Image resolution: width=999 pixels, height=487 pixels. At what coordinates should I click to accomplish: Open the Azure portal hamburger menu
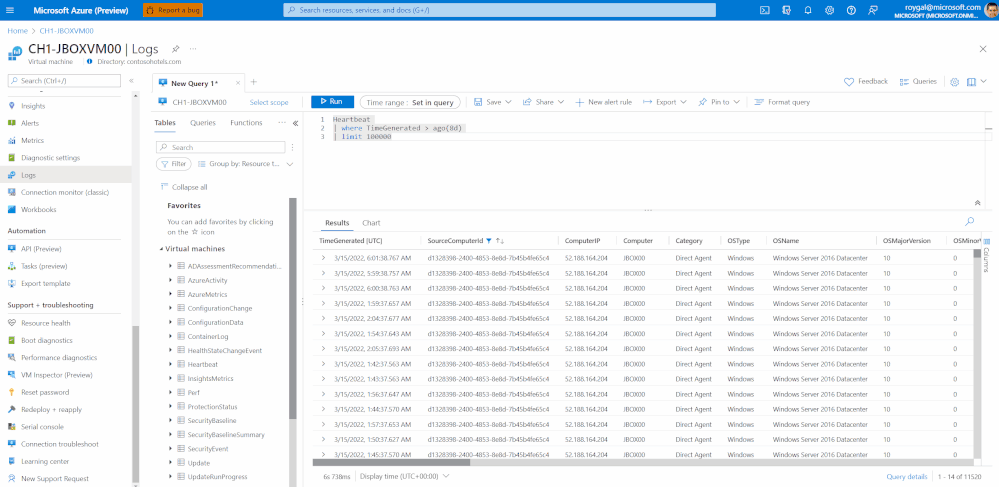(10, 10)
